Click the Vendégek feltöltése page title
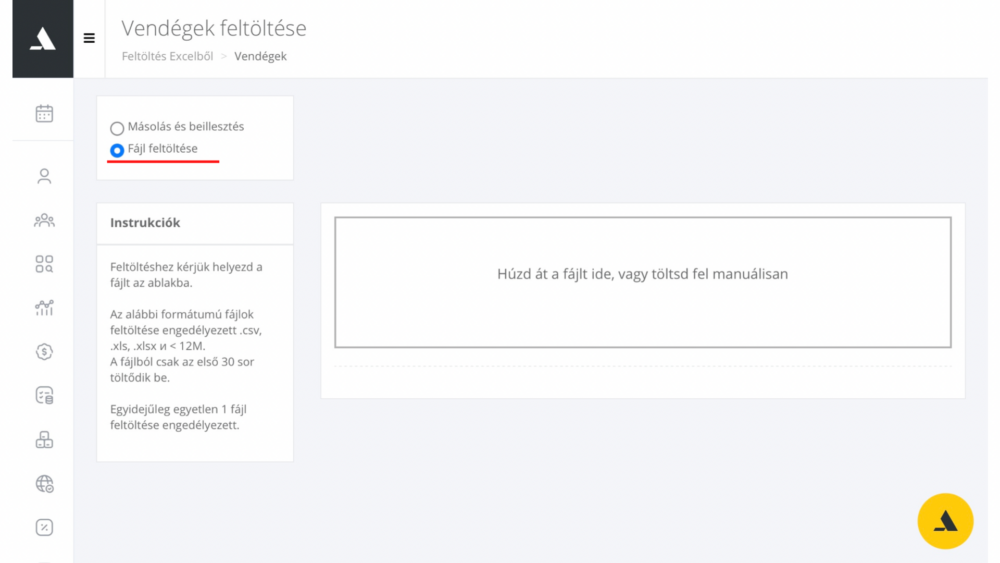Image resolution: width=1000 pixels, height=563 pixels. pyautogui.click(x=214, y=28)
